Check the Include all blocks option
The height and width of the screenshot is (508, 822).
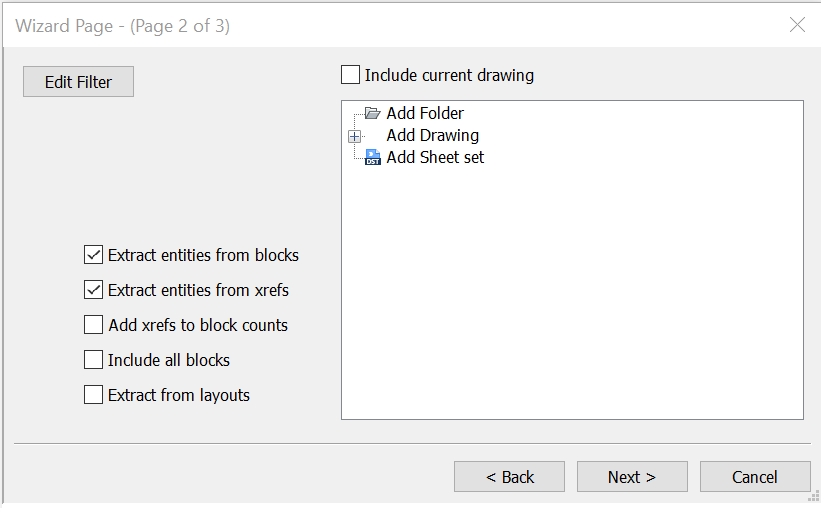[x=93, y=360]
